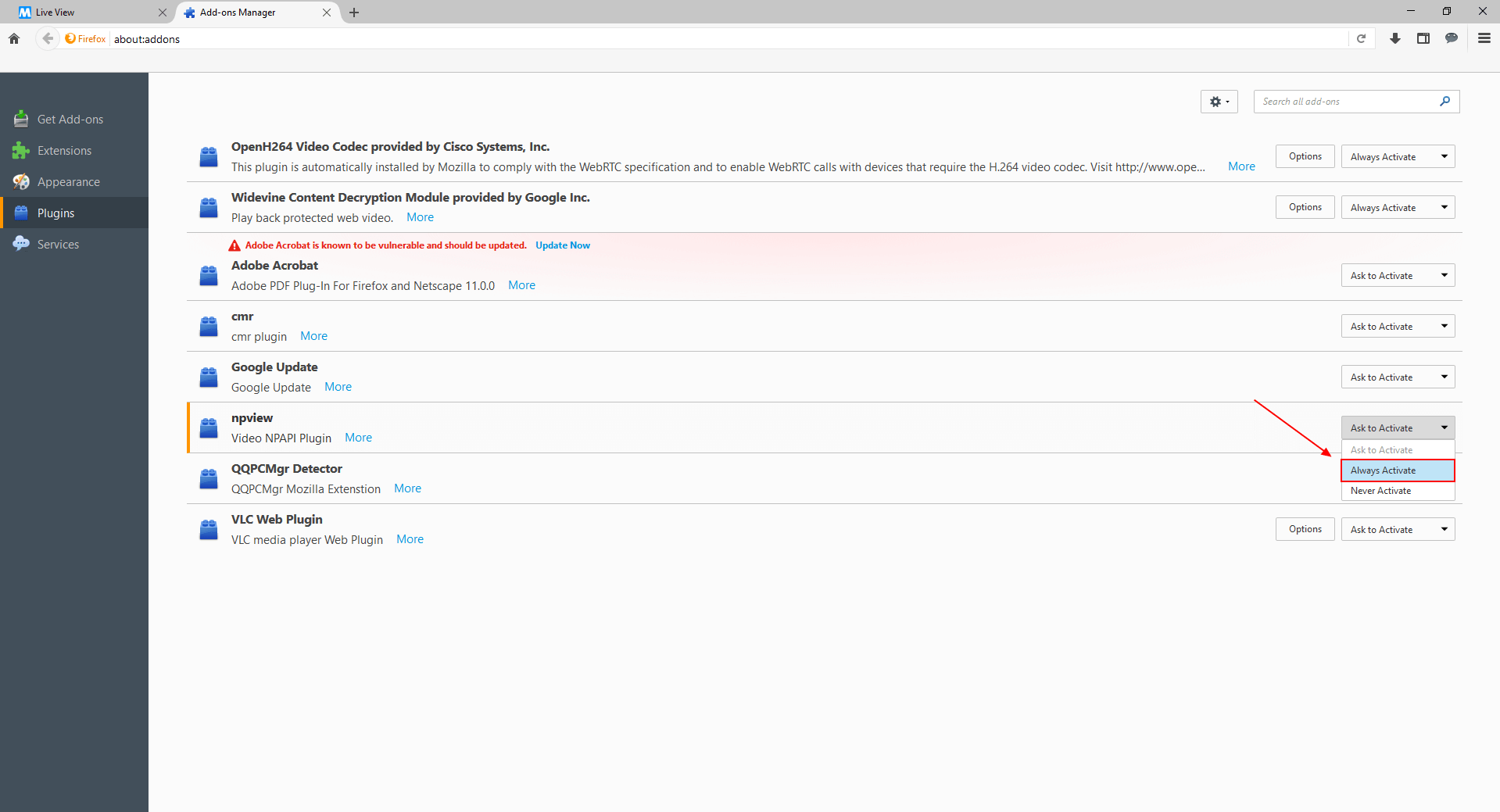The height and width of the screenshot is (812, 1500).
Task: Open the sidebar panel icon
Action: pos(1423,38)
